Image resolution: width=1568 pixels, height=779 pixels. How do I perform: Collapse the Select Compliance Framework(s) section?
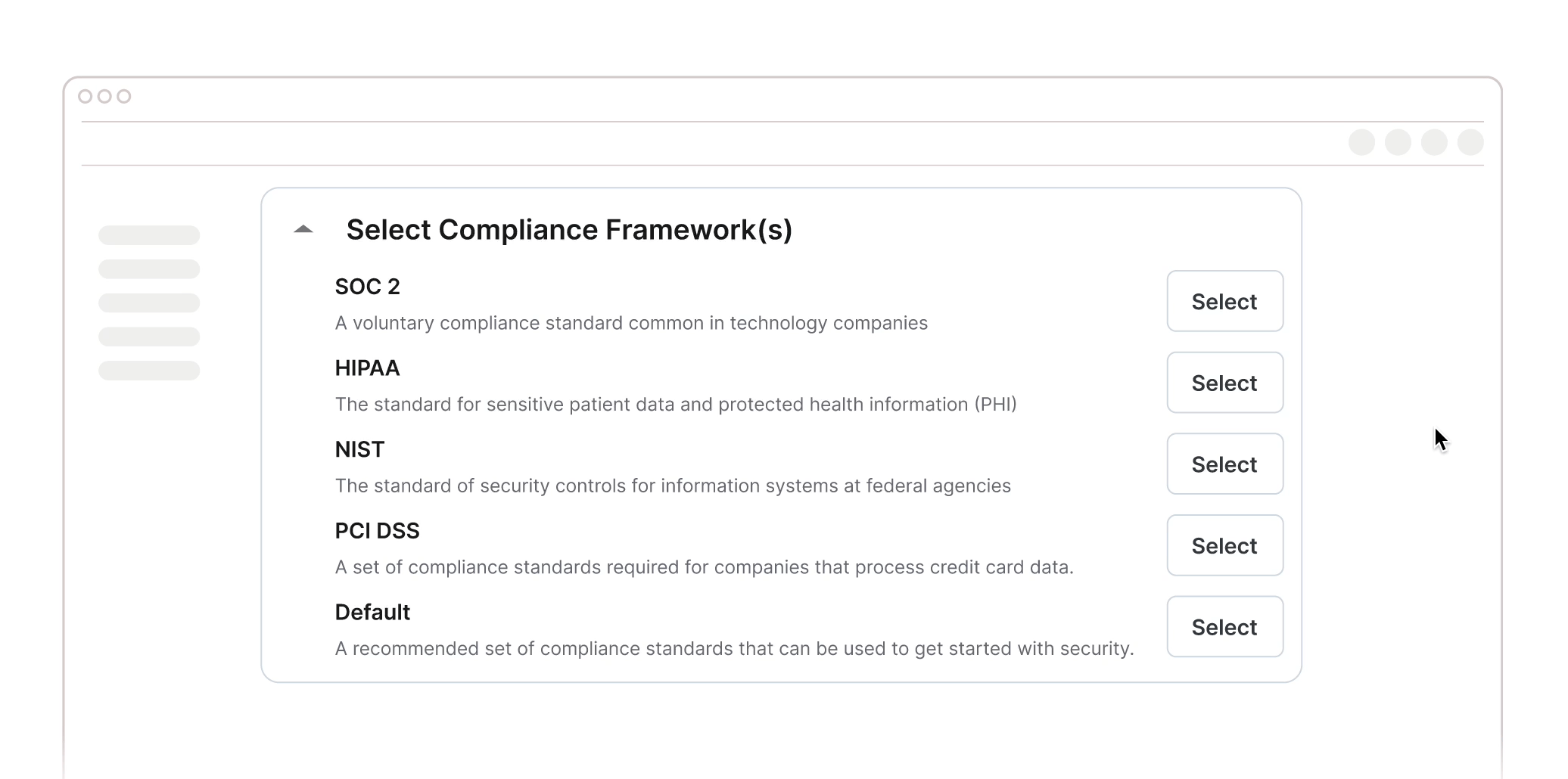coord(303,229)
